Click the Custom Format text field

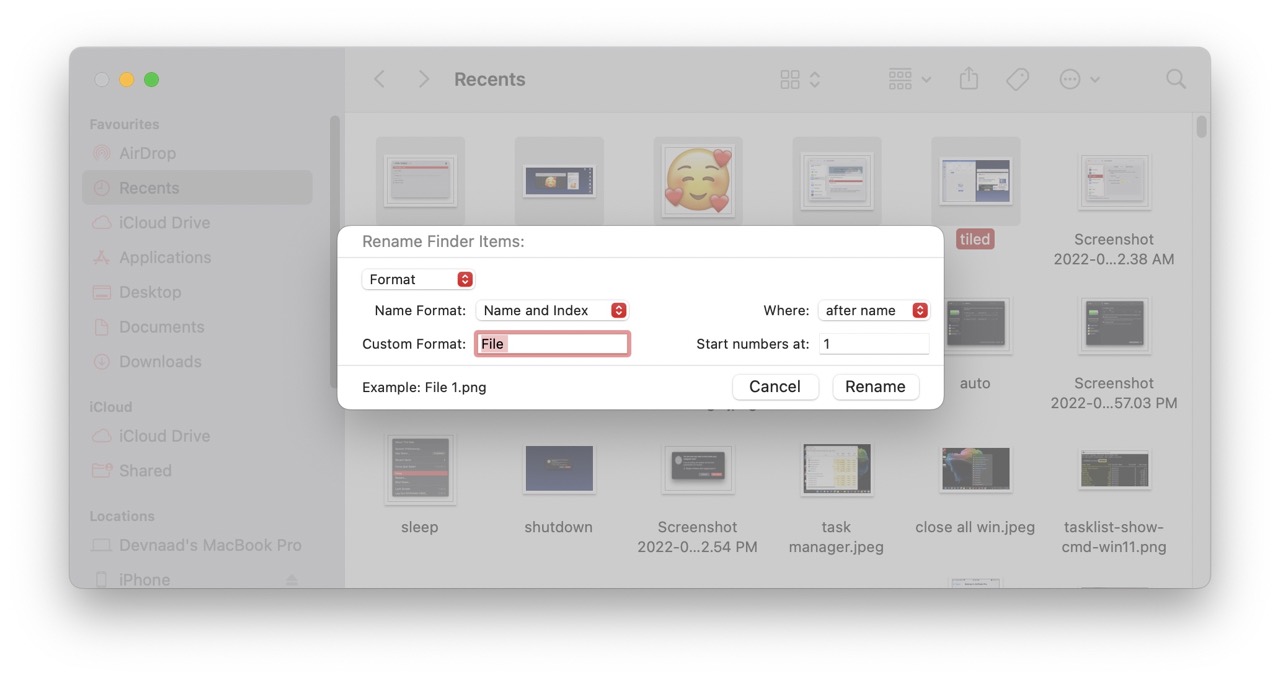click(x=552, y=344)
